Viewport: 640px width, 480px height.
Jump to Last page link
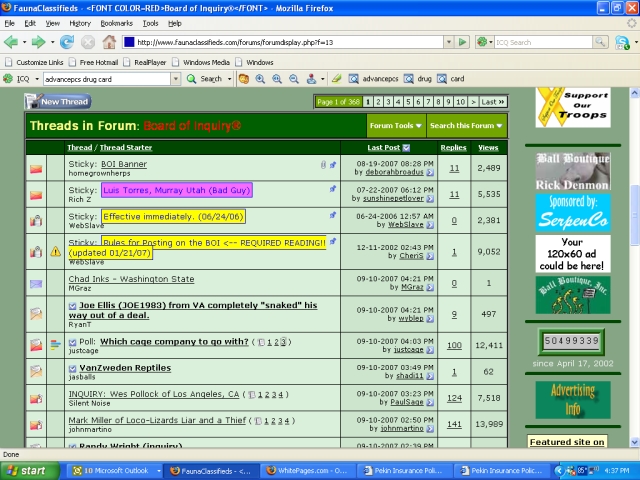coord(493,102)
